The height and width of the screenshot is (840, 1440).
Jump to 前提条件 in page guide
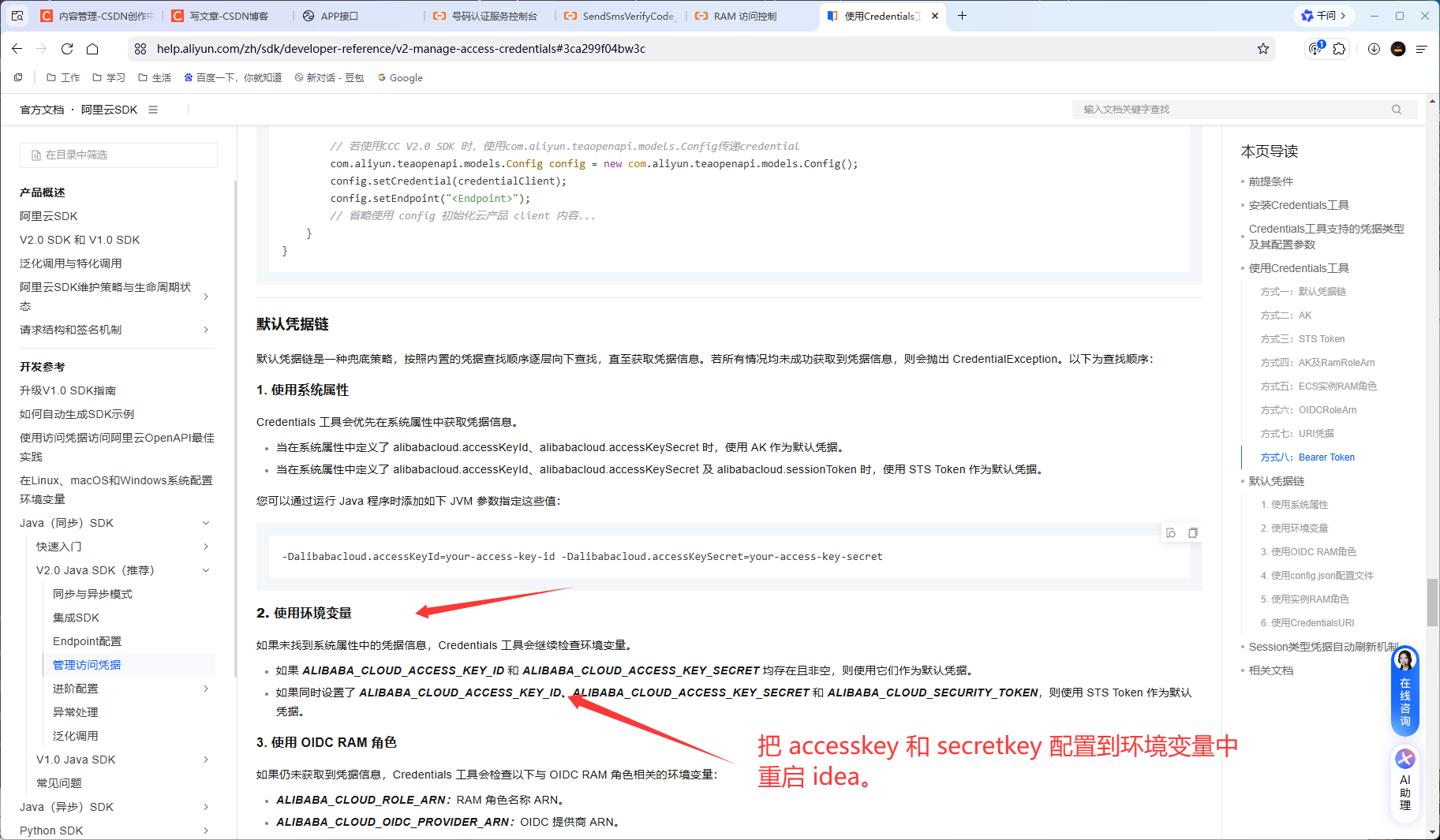coord(1271,181)
